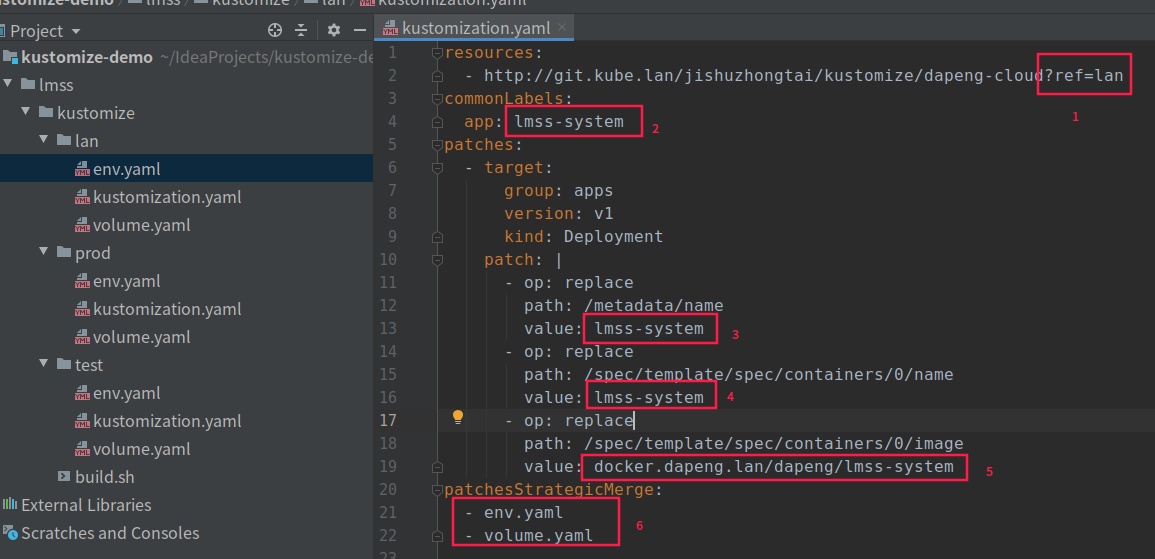Click the 'commonLabels:' key on line 3
Viewport: 1155px width, 559px height.
click(508, 98)
